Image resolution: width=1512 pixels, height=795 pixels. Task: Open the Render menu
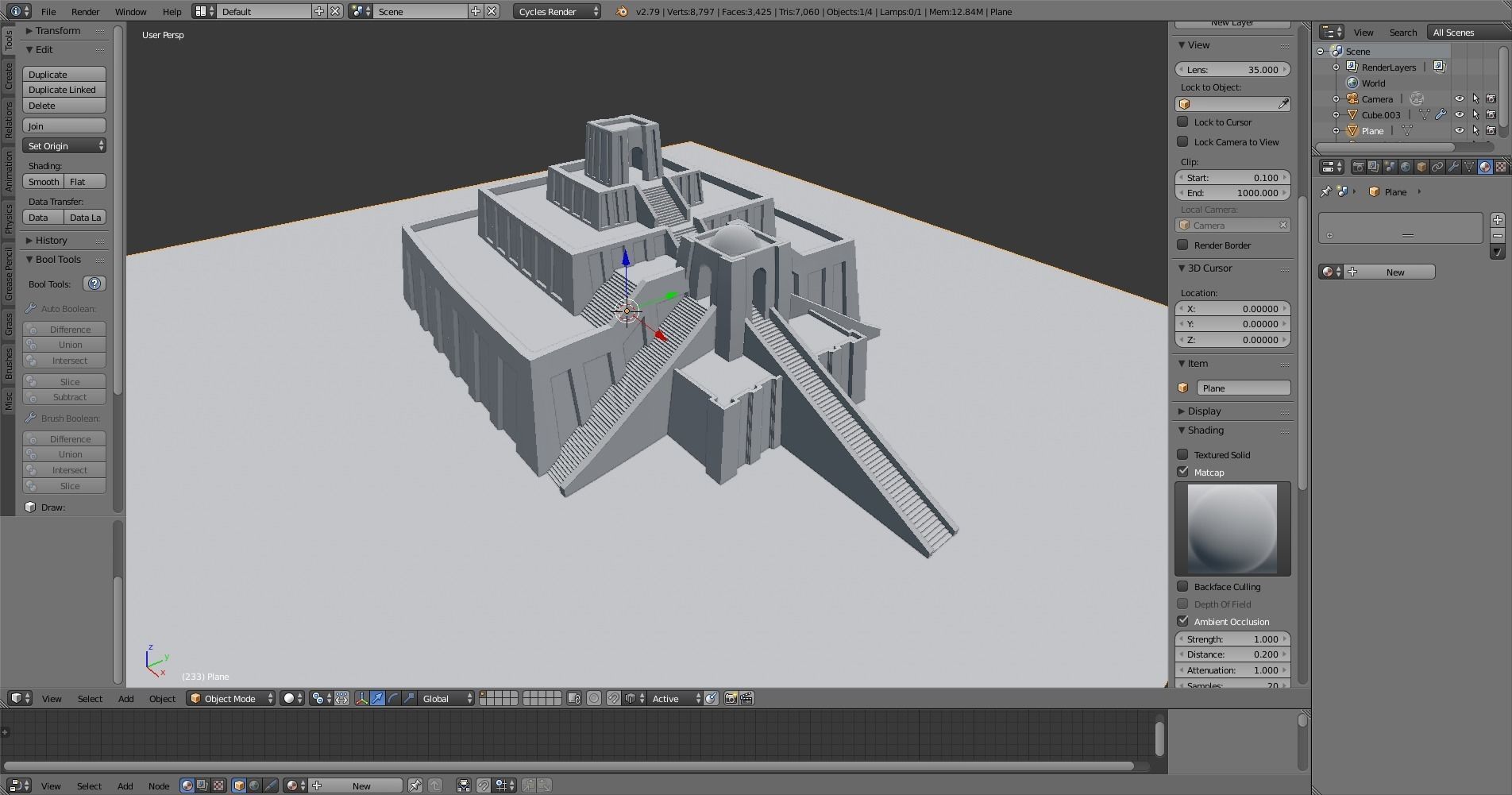(x=85, y=11)
